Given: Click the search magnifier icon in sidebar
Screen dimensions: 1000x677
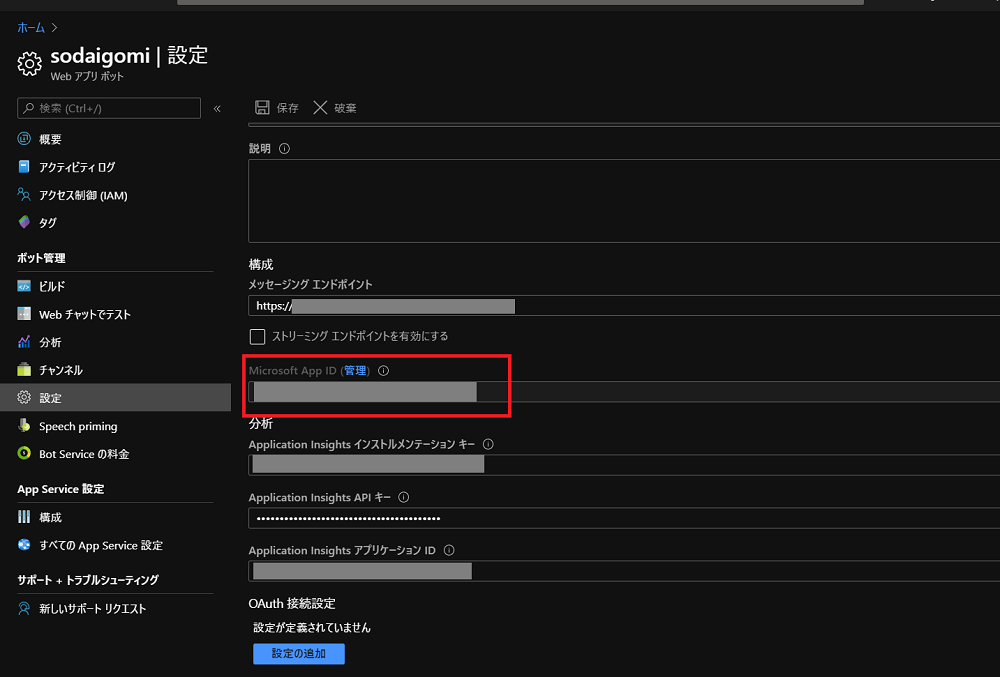Looking at the screenshot, I should pyautogui.click(x=29, y=108).
